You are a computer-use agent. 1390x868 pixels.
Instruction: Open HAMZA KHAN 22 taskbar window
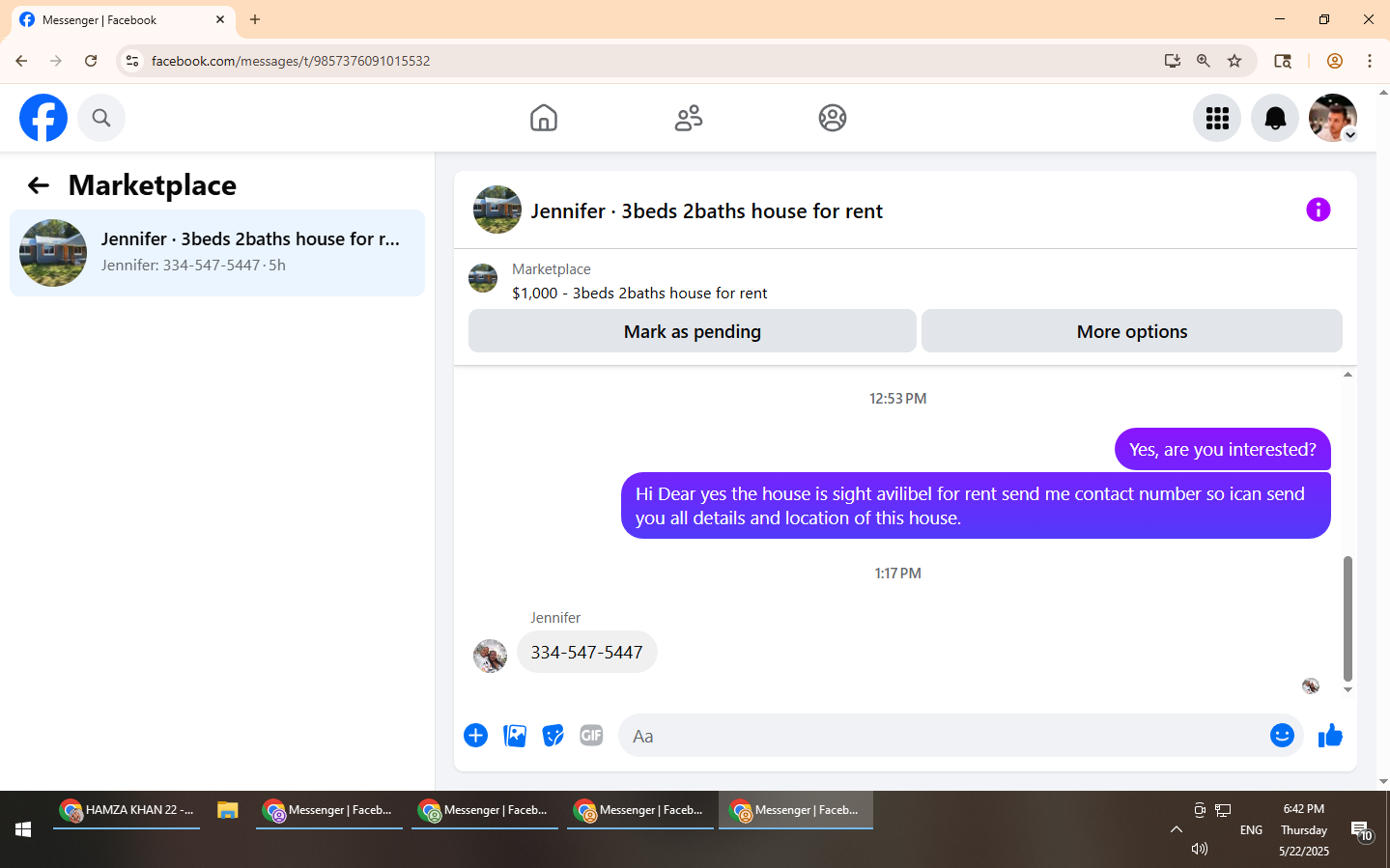point(127,810)
